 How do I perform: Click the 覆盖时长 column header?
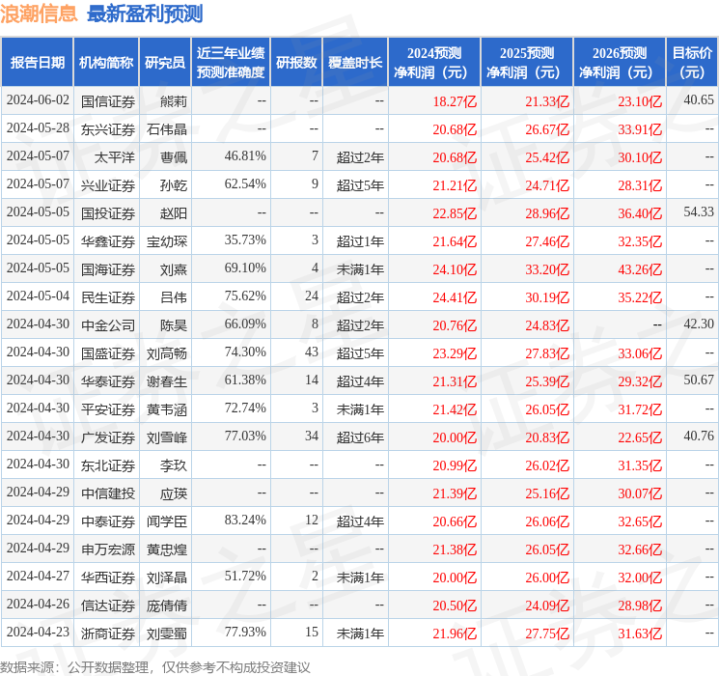355,62
